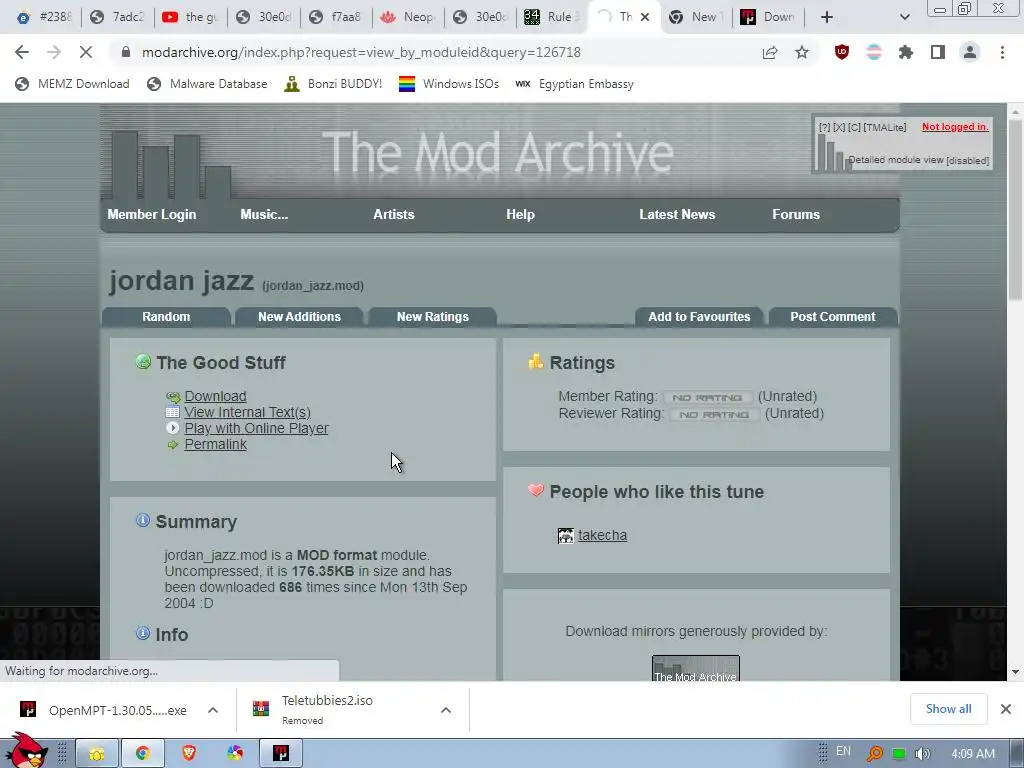Open Chrome's three-dot menu
The width and height of the screenshot is (1024, 768).
pyautogui.click(x=1002, y=52)
